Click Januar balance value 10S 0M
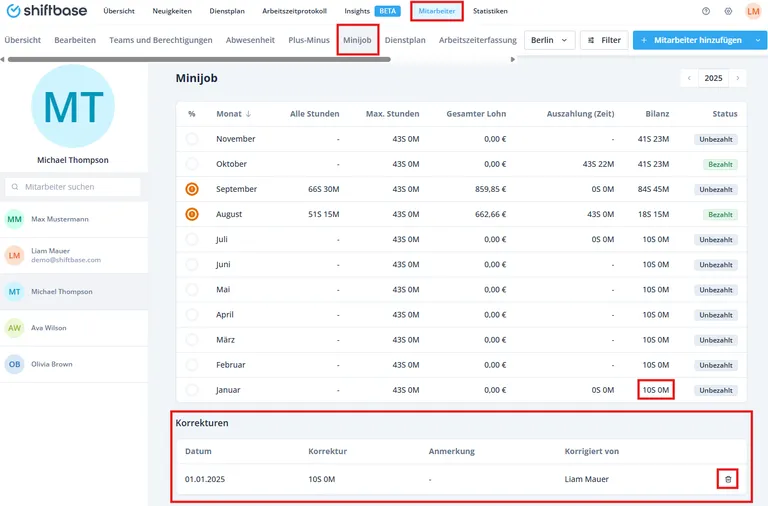This screenshot has width=768, height=506. coord(656,390)
